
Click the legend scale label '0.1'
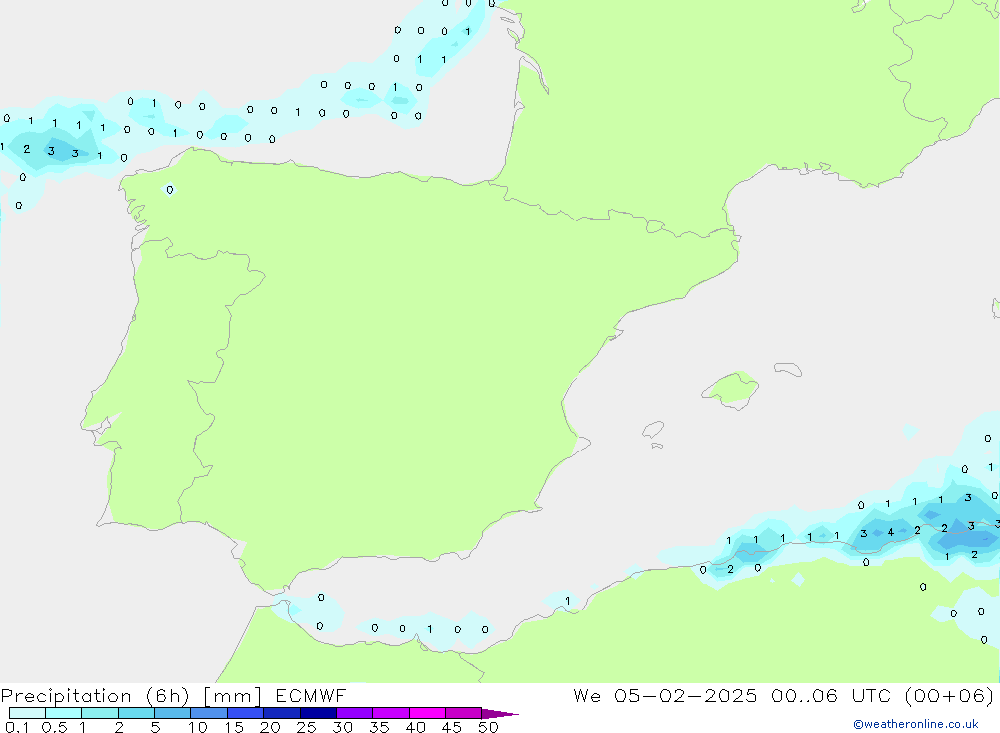(x=17, y=727)
